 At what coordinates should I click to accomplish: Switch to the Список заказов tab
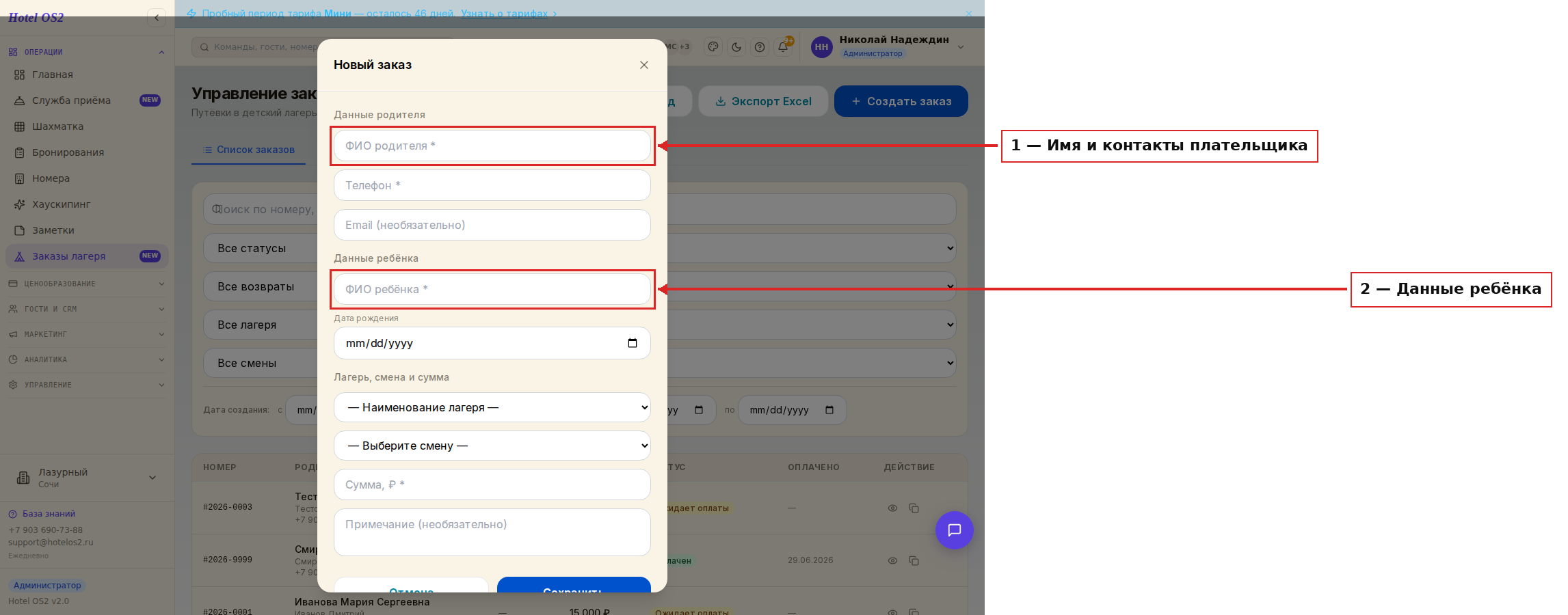248,150
